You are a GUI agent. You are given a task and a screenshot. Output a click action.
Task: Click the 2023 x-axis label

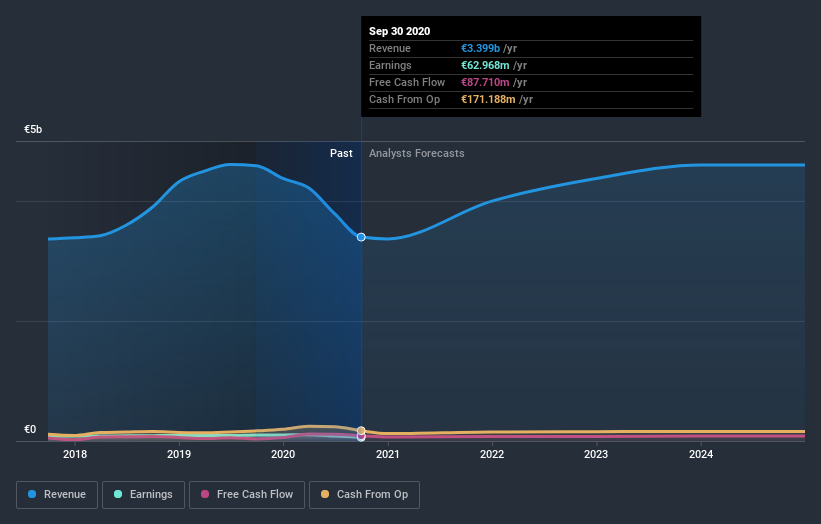[596, 454]
